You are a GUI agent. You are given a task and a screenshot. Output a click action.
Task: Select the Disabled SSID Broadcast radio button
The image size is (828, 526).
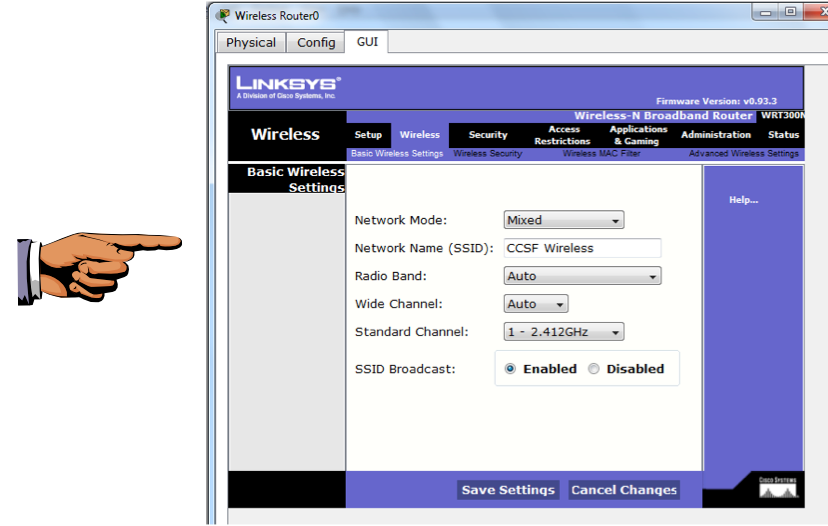(594, 369)
